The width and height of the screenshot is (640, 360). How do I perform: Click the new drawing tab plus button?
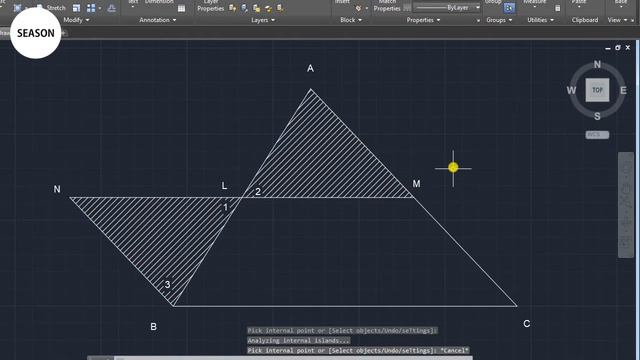[64, 33]
